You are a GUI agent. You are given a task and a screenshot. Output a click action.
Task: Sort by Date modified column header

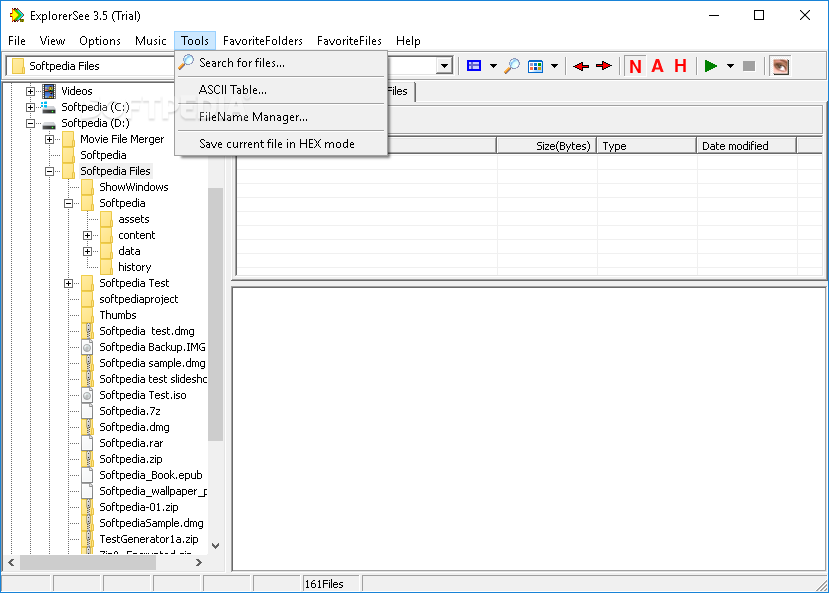746,146
